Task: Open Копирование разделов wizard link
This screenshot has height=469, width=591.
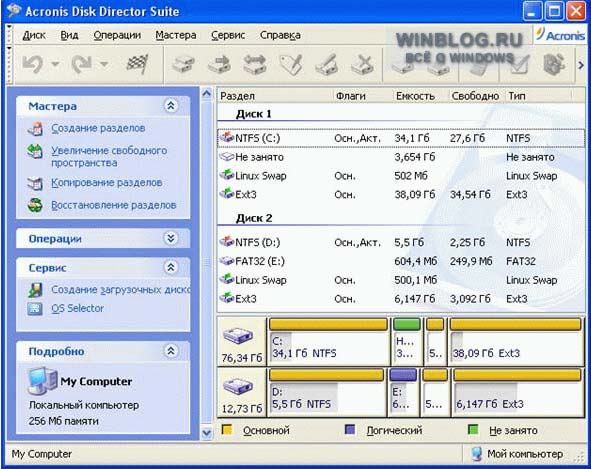Action: [x=107, y=182]
